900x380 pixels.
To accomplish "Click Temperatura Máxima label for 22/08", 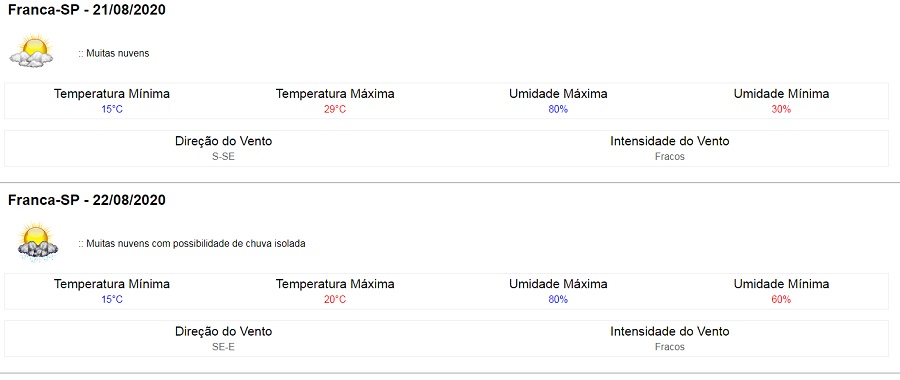I will 335,284.
